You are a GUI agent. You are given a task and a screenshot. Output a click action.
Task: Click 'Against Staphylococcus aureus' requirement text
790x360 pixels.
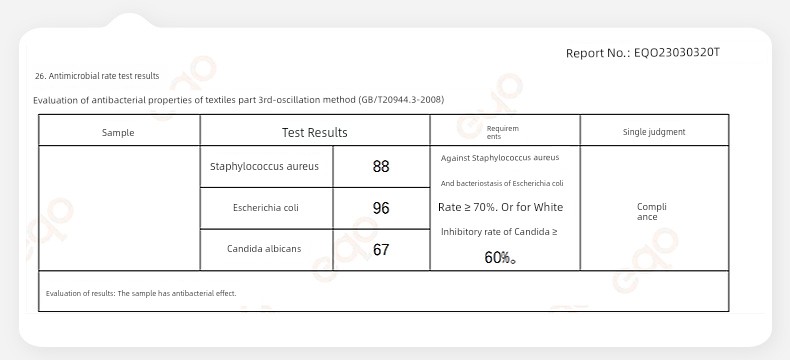tap(500, 158)
